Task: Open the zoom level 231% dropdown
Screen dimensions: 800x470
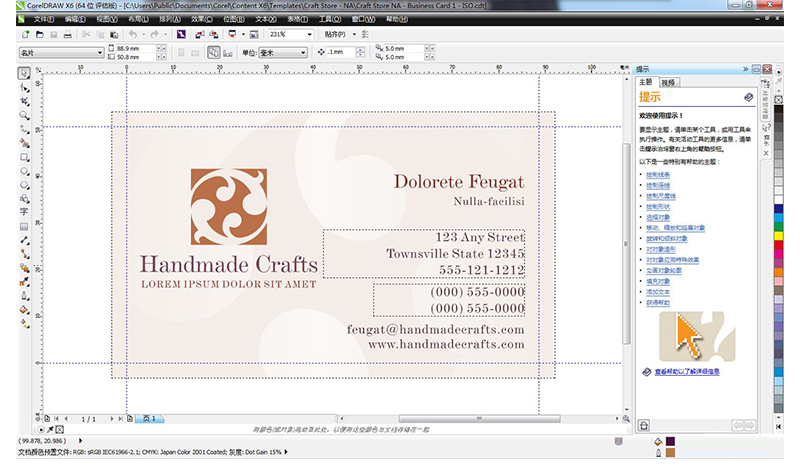Action: [x=309, y=34]
